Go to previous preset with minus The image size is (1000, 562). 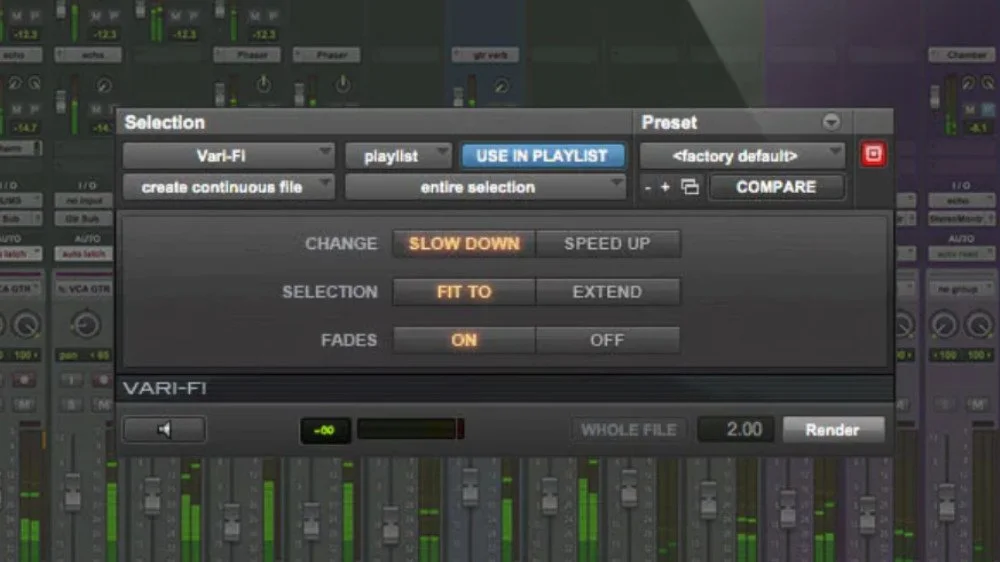[x=648, y=188]
